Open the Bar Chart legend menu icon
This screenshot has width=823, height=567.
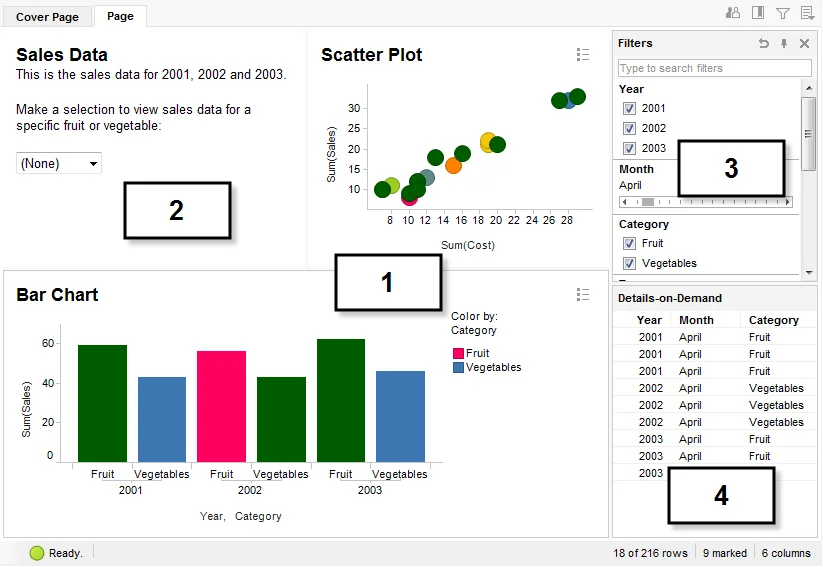pos(583,294)
